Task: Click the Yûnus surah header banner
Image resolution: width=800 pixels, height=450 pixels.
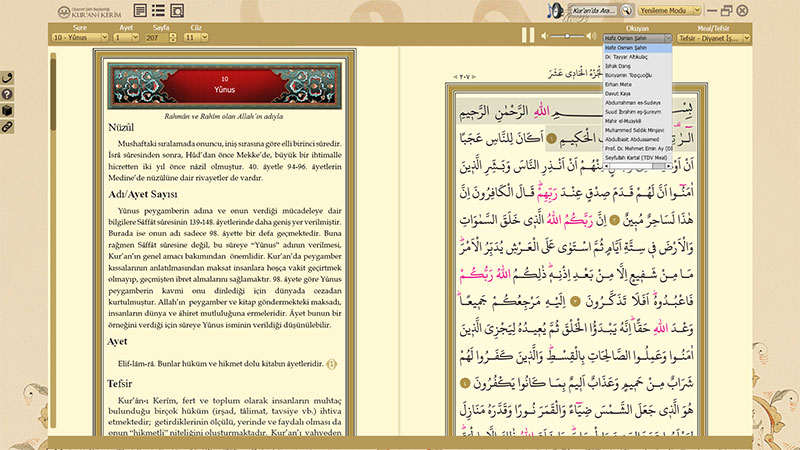Action: [224, 86]
